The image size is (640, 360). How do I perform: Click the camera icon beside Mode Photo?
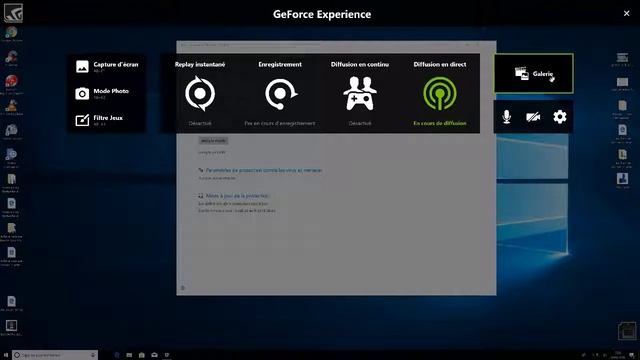(x=82, y=93)
